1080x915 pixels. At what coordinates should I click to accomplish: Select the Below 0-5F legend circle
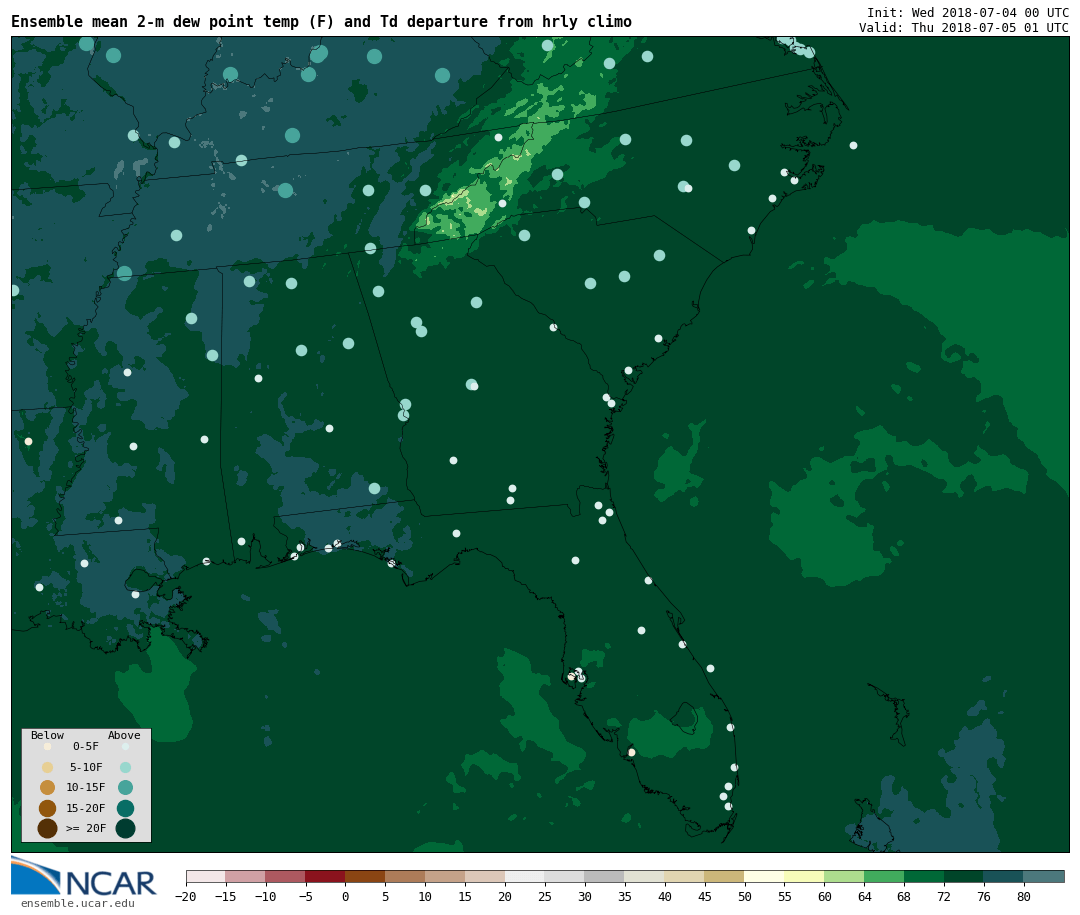[48, 746]
